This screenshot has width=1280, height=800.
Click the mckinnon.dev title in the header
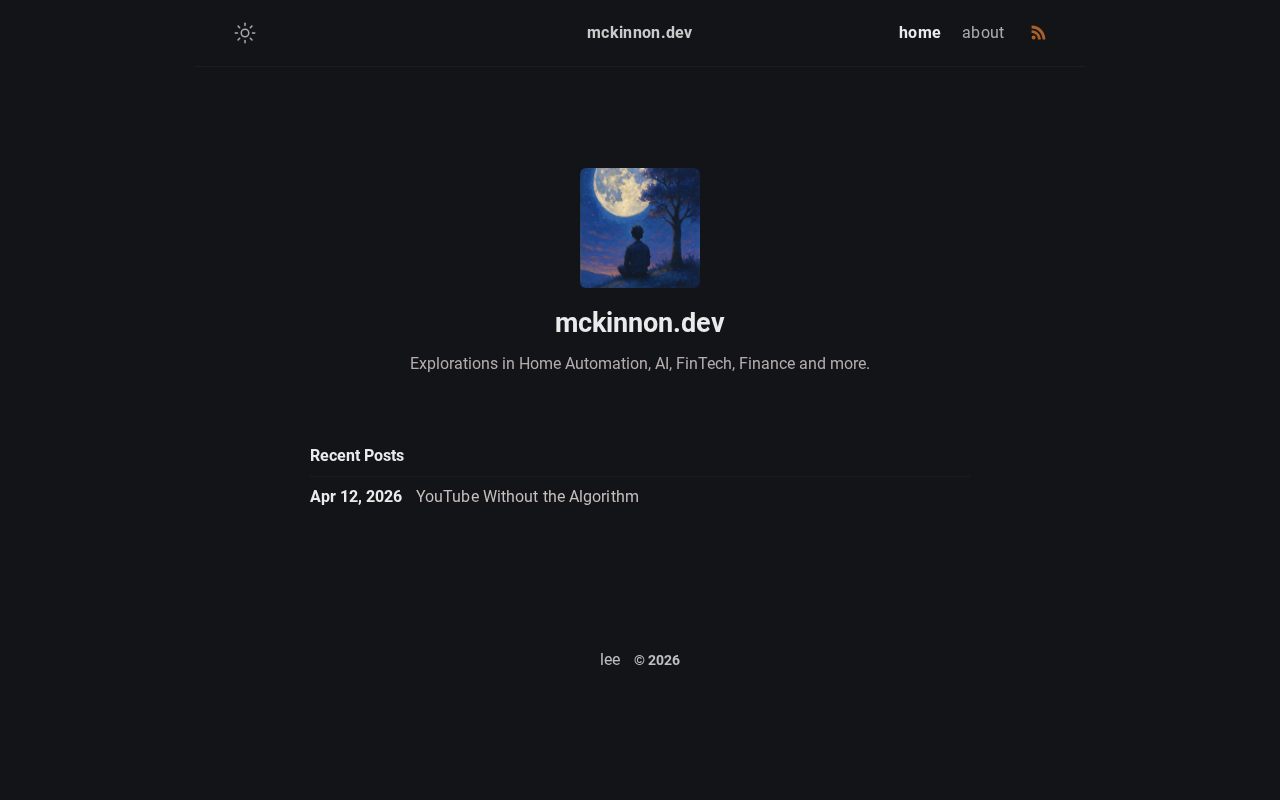click(639, 33)
